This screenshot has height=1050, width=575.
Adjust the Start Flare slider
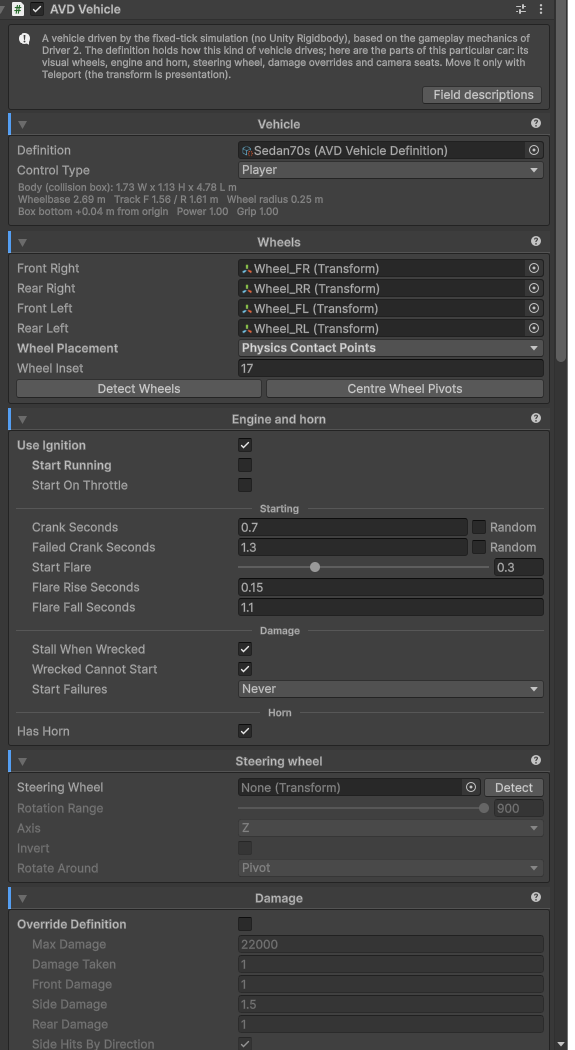pyautogui.click(x=363, y=567)
